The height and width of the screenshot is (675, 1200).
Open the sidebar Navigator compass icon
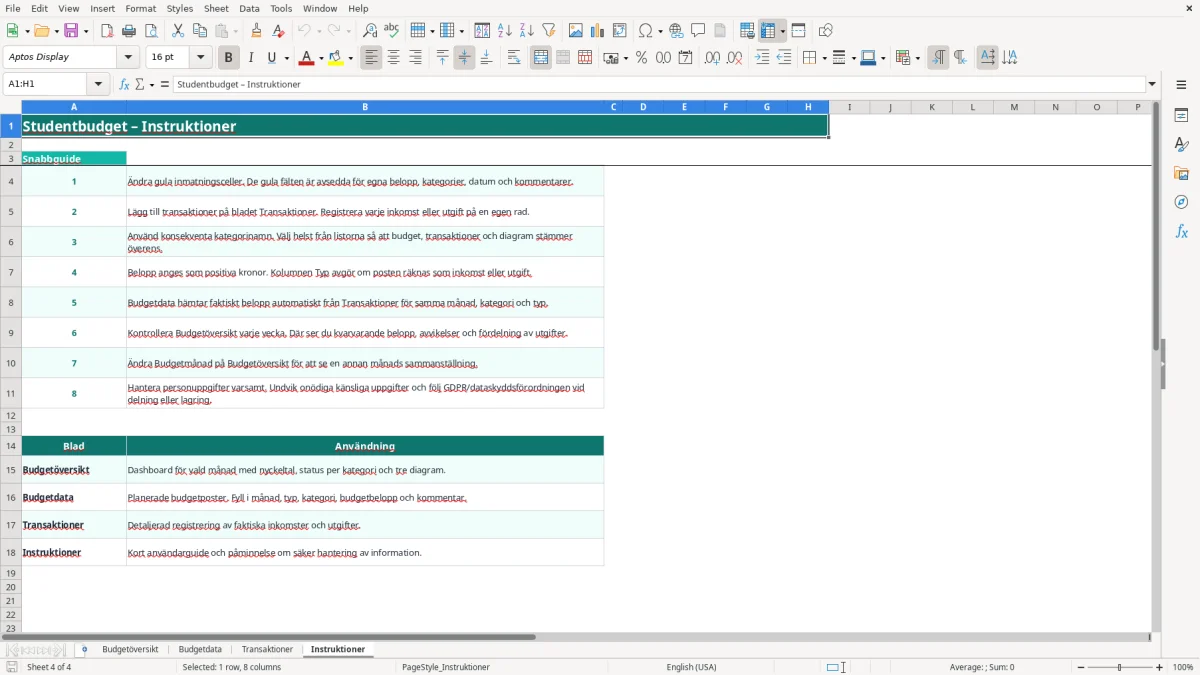[1181, 203]
